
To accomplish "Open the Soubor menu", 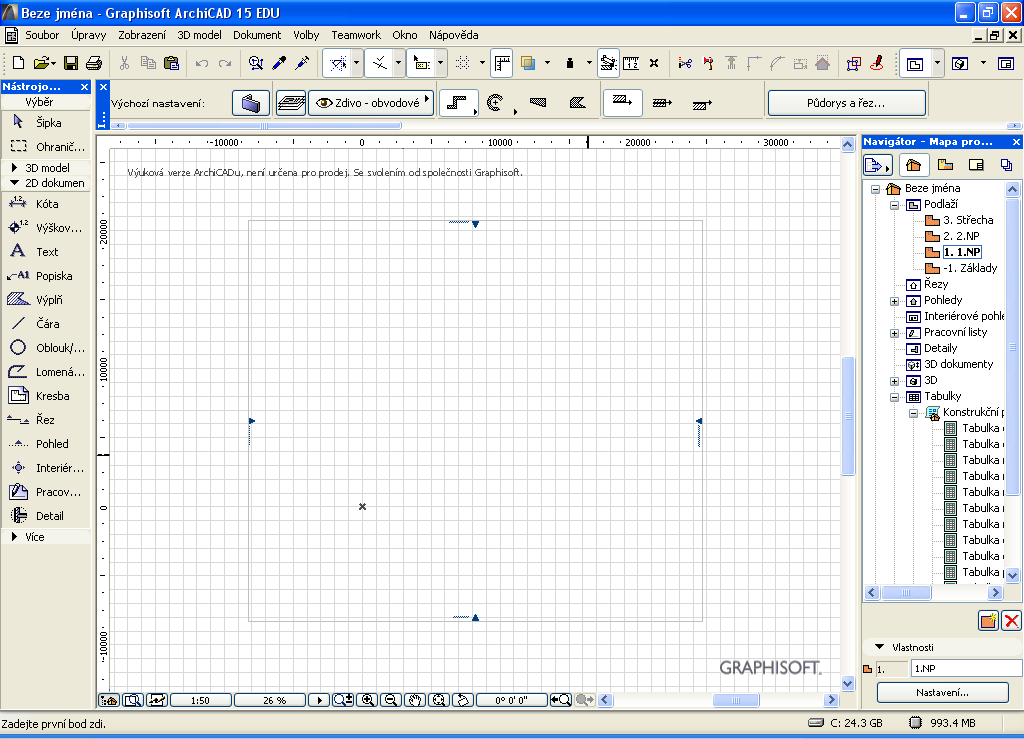I will click(42, 35).
